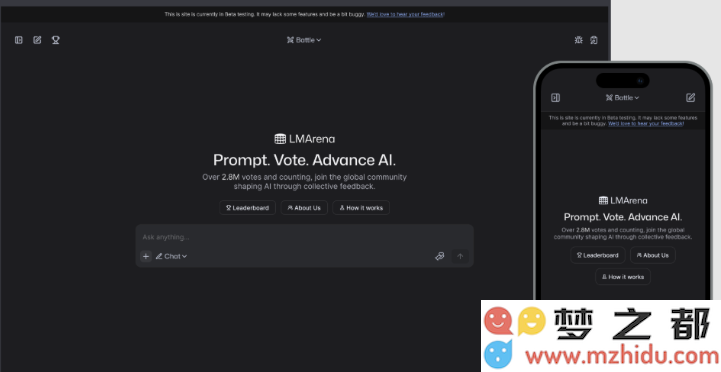Open the Battle mode dropdown in desktop header

[304, 40]
